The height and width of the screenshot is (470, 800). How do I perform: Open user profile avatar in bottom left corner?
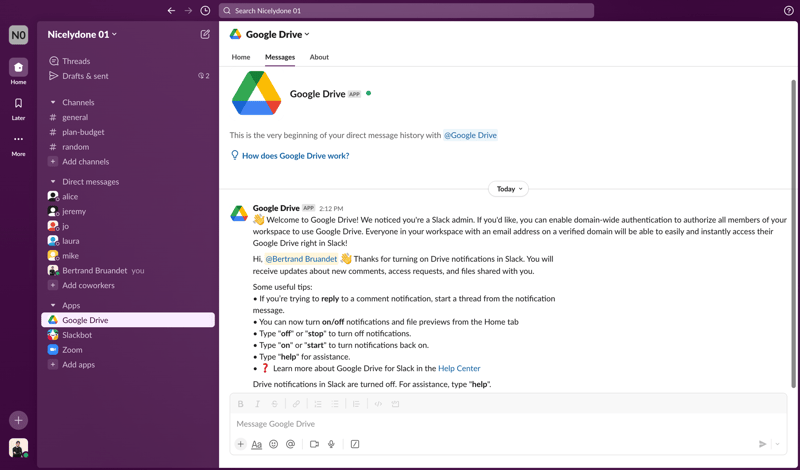[18, 448]
